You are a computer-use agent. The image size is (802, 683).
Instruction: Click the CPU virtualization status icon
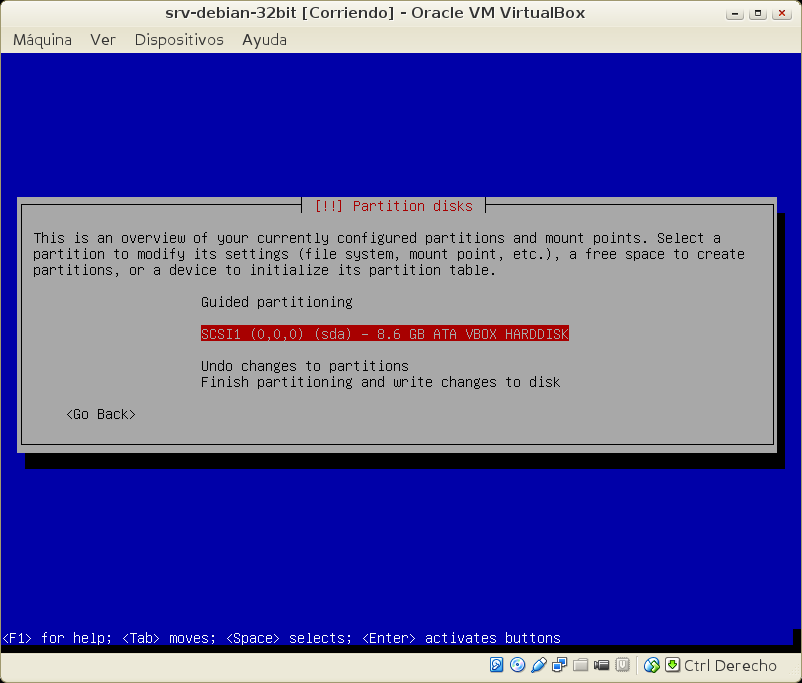(623, 665)
